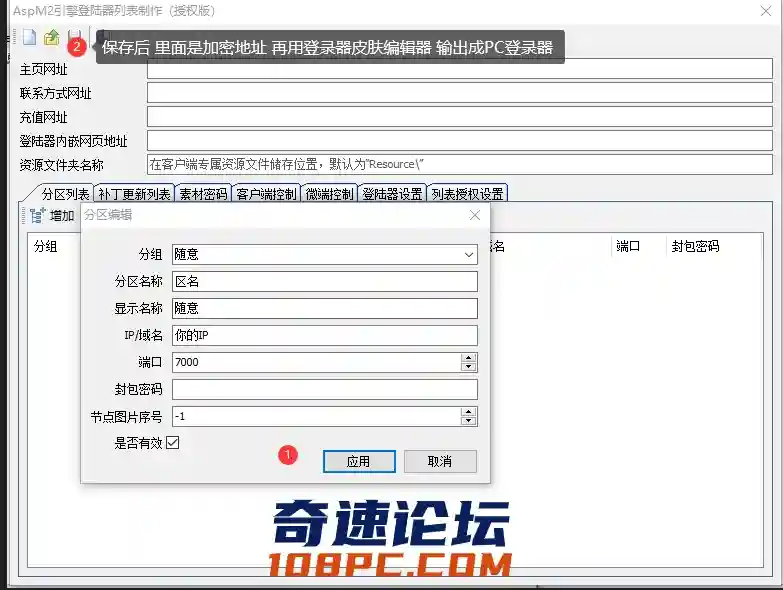This screenshot has height=590, width=783.
Task: Click the 分组 column header
Action: click(45, 246)
